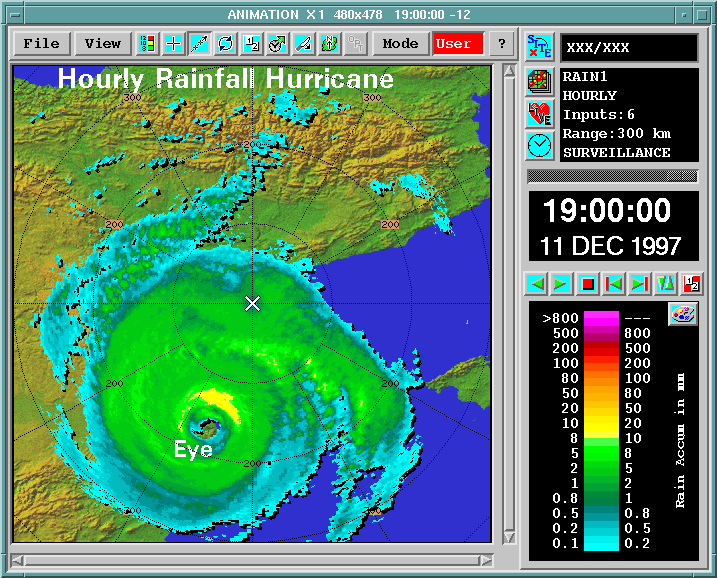Open the radar product selection icon

[540, 81]
